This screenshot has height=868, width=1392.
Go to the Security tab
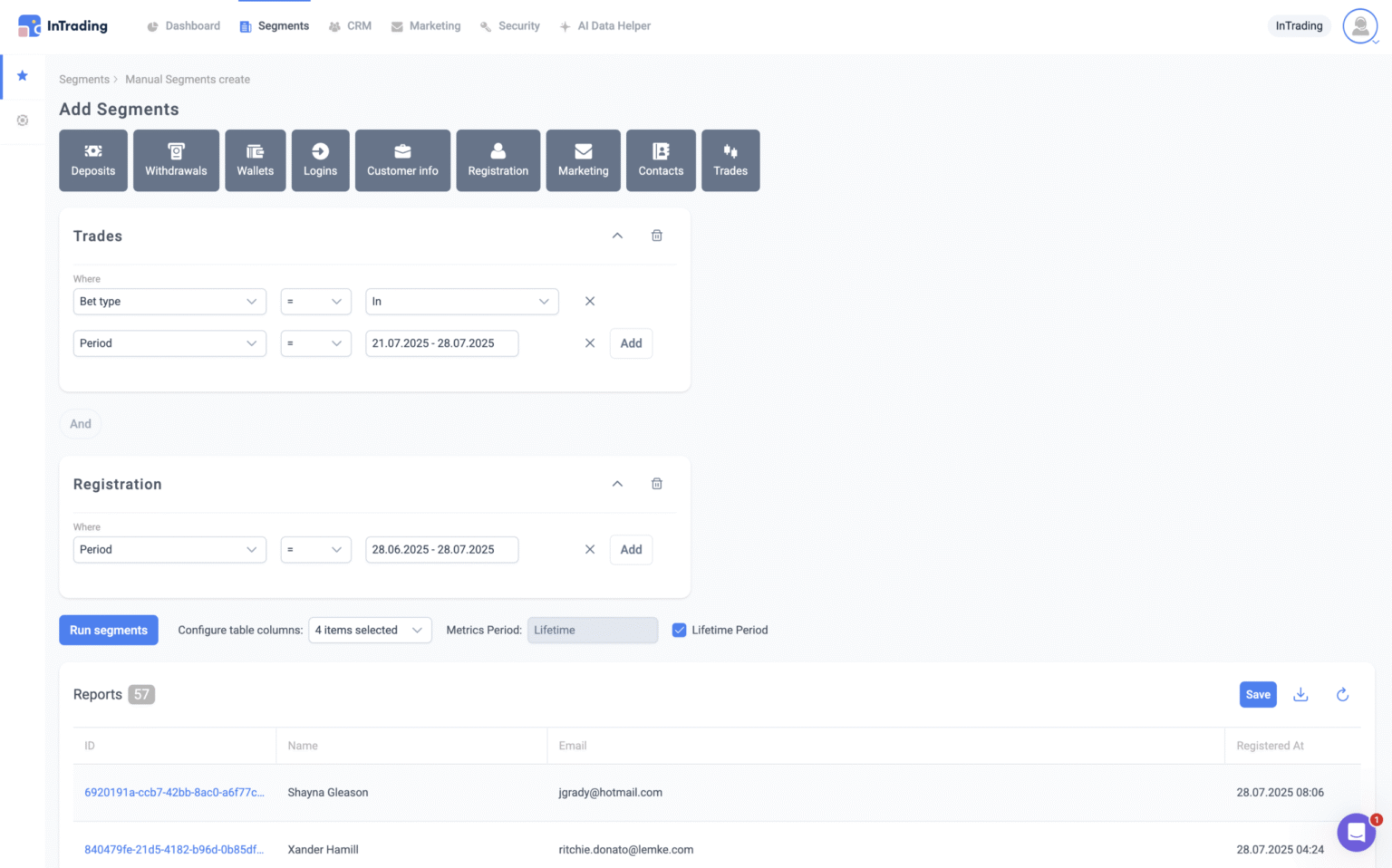click(x=509, y=26)
